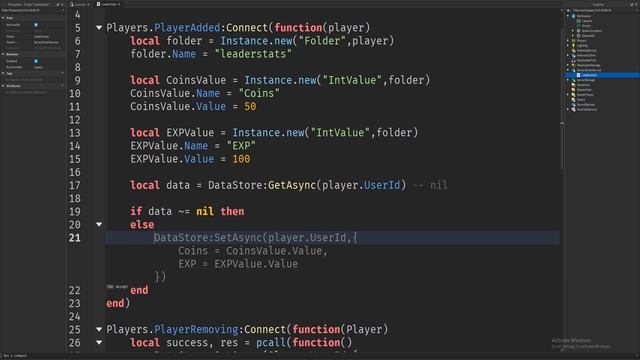The height and width of the screenshot is (360, 640).
Task: Collapse the ServerScriptService tree node
Action: click(568, 70)
